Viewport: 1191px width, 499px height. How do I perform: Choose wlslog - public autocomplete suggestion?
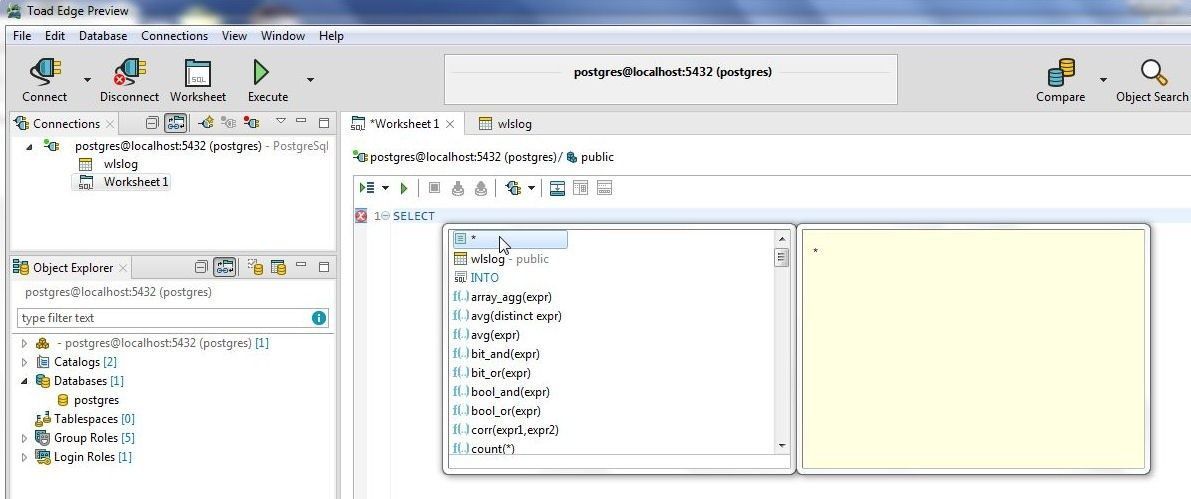click(510, 259)
